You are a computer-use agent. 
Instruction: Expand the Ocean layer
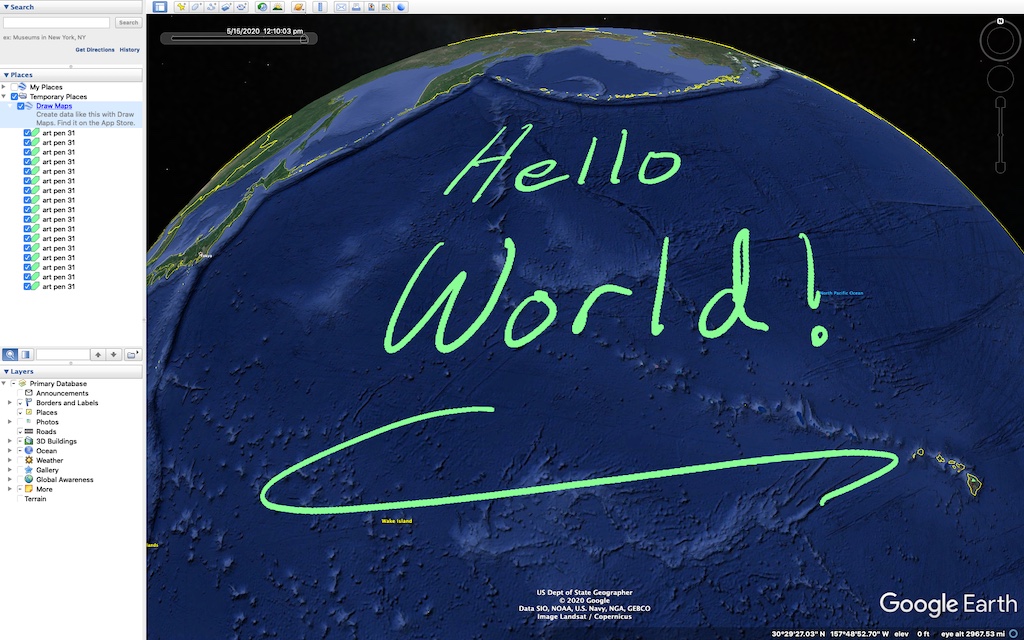10,451
